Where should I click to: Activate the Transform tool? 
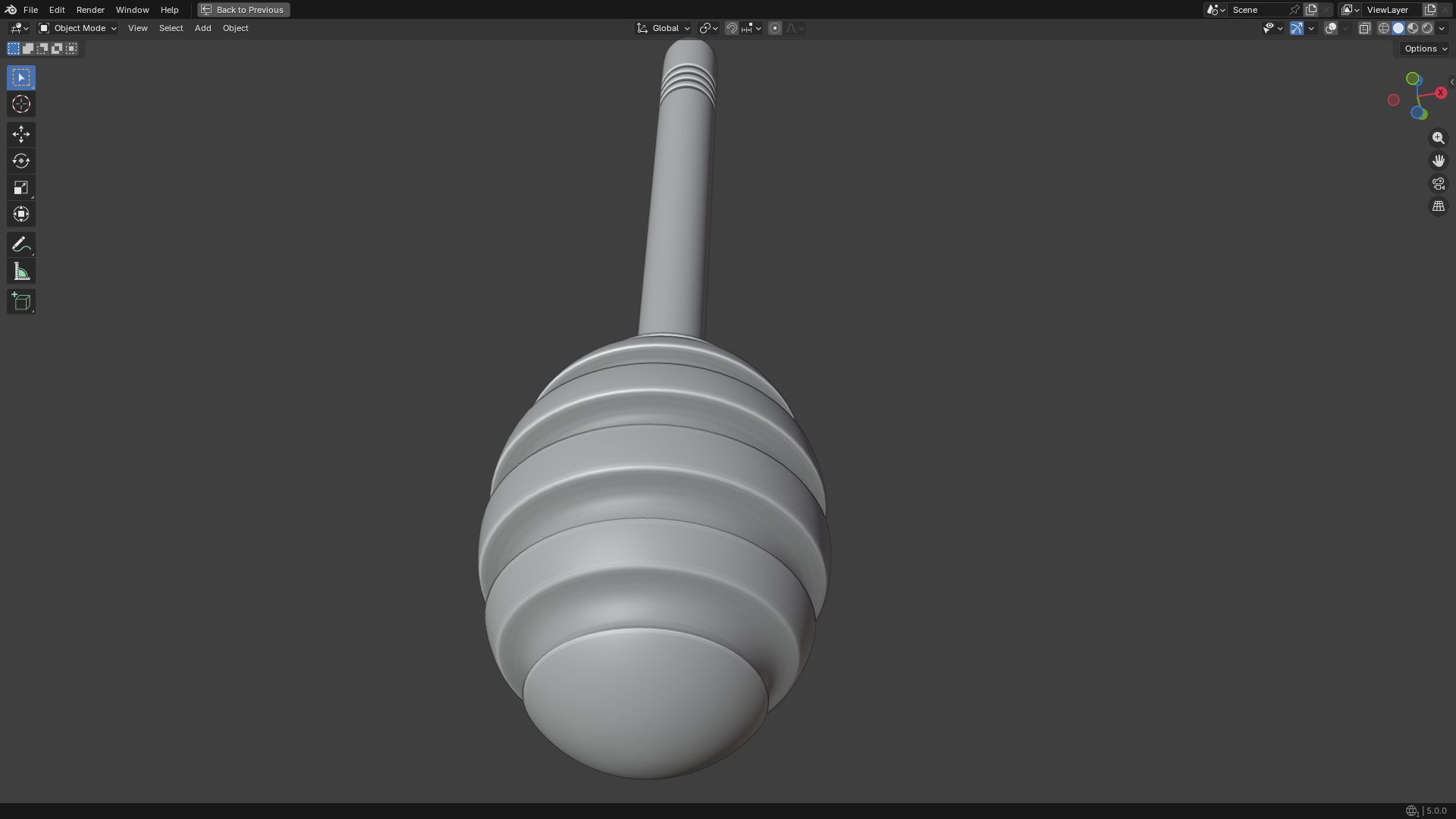click(21, 214)
